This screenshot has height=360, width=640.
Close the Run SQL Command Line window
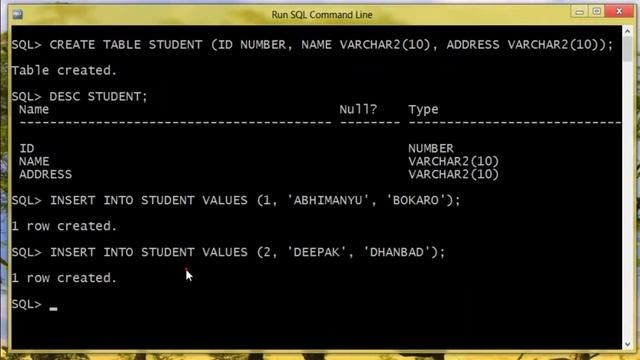(619, 11)
